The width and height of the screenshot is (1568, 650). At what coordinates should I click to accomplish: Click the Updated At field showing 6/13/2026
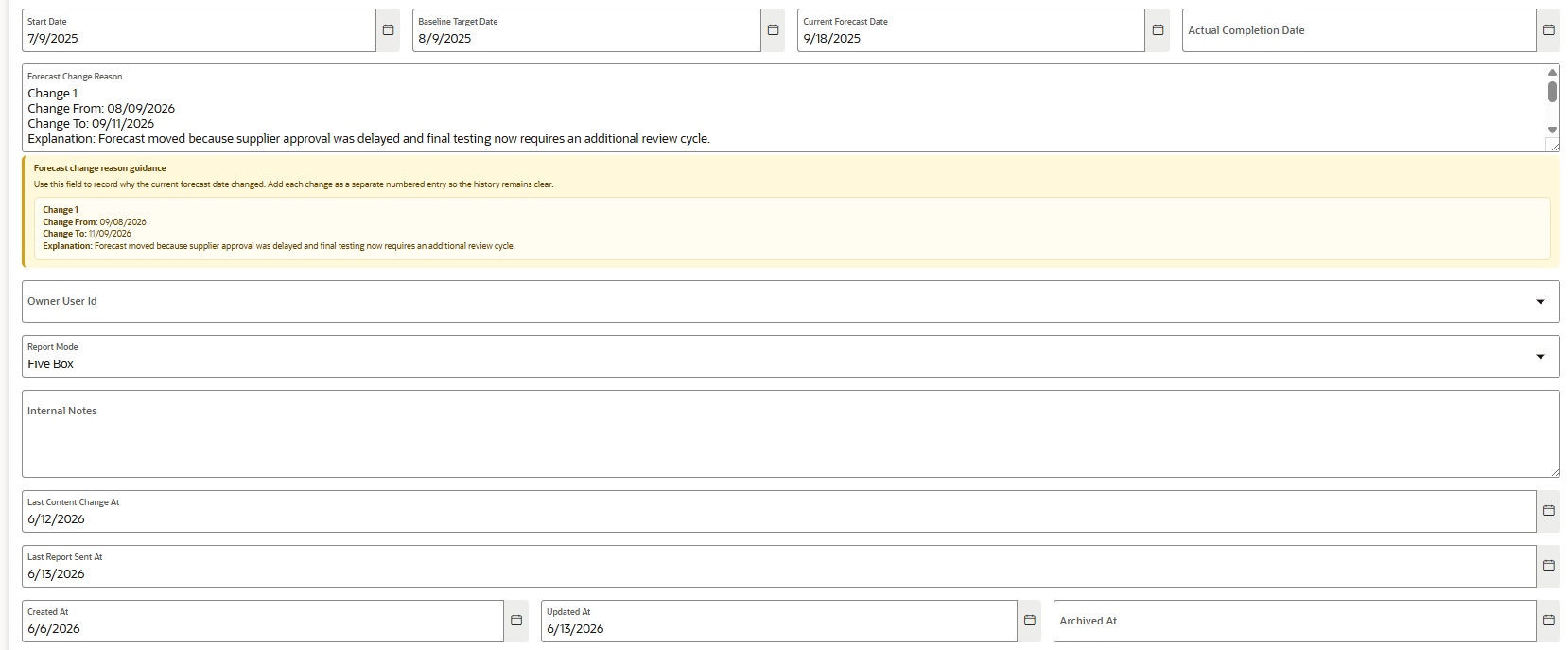pos(778,621)
